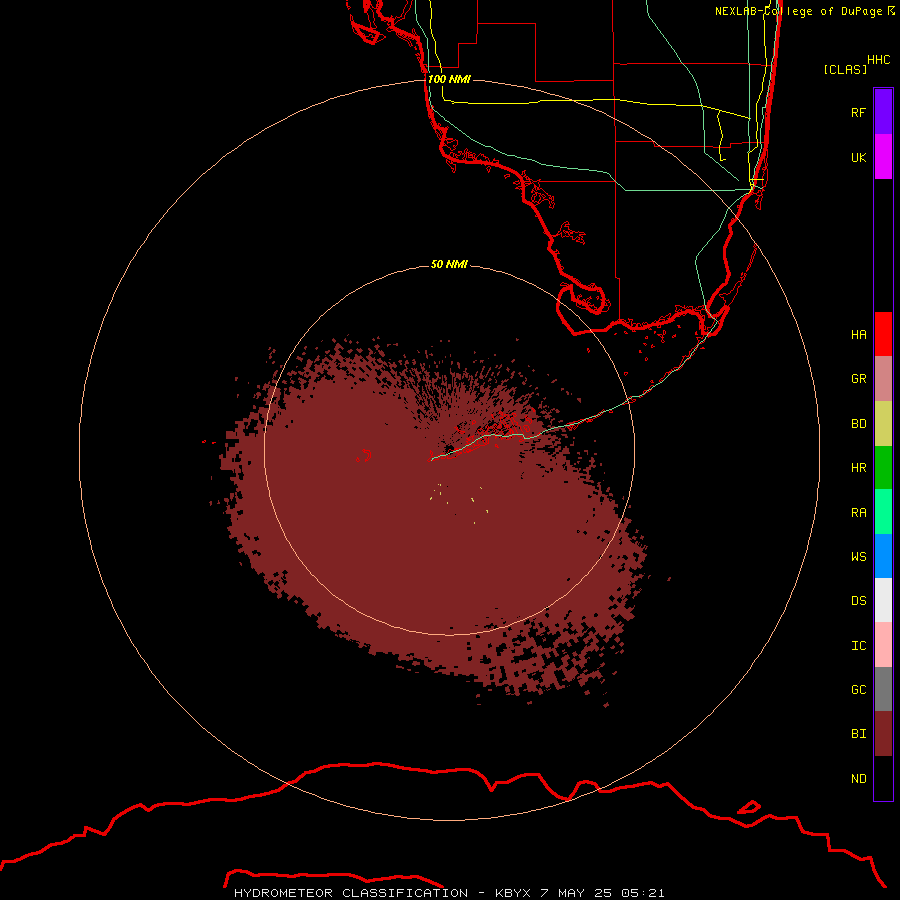Click the HR green legend swatch
The image size is (900, 900).
pos(883,467)
